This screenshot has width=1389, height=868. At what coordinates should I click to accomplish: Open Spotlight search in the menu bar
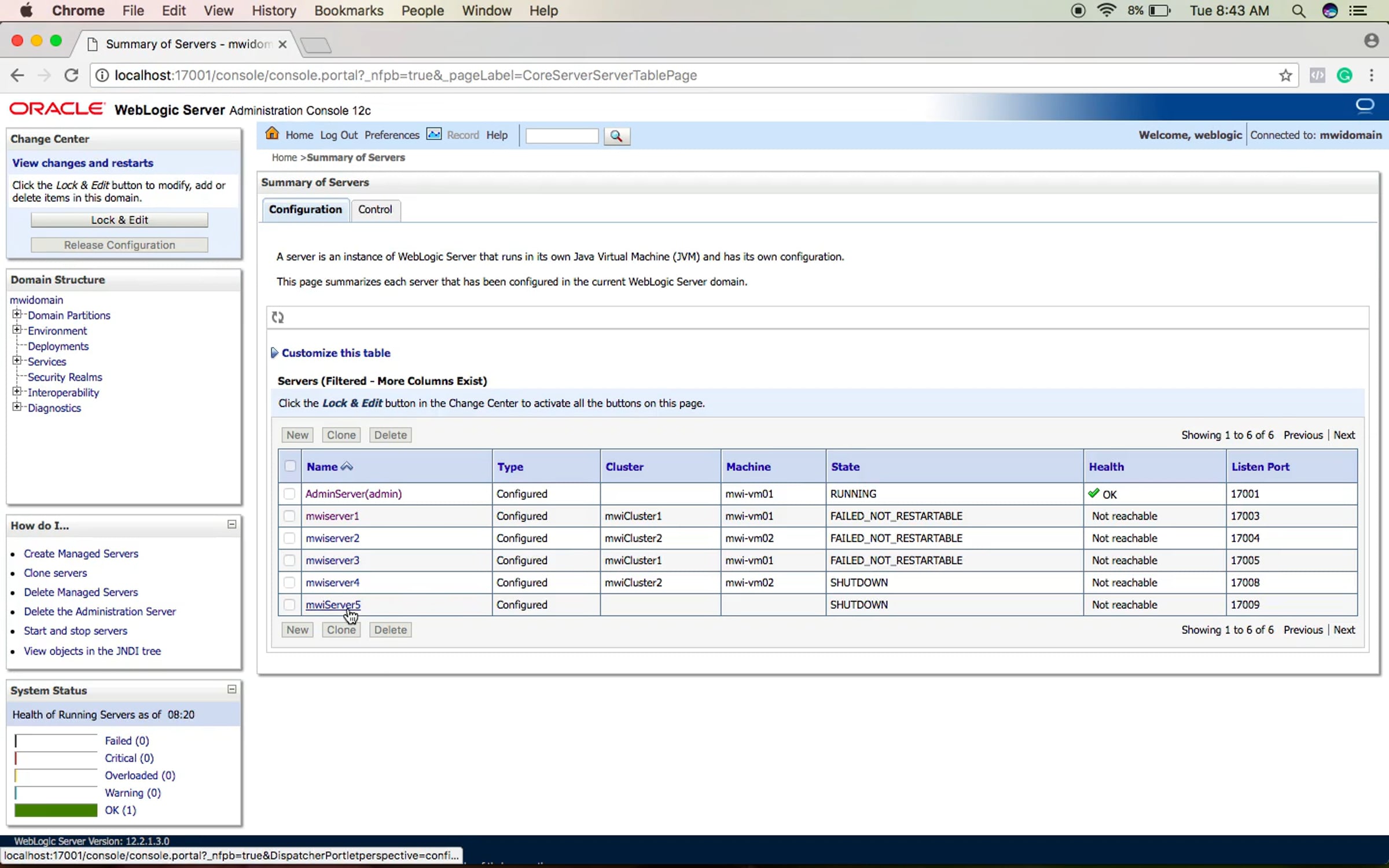(x=1298, y=11)
